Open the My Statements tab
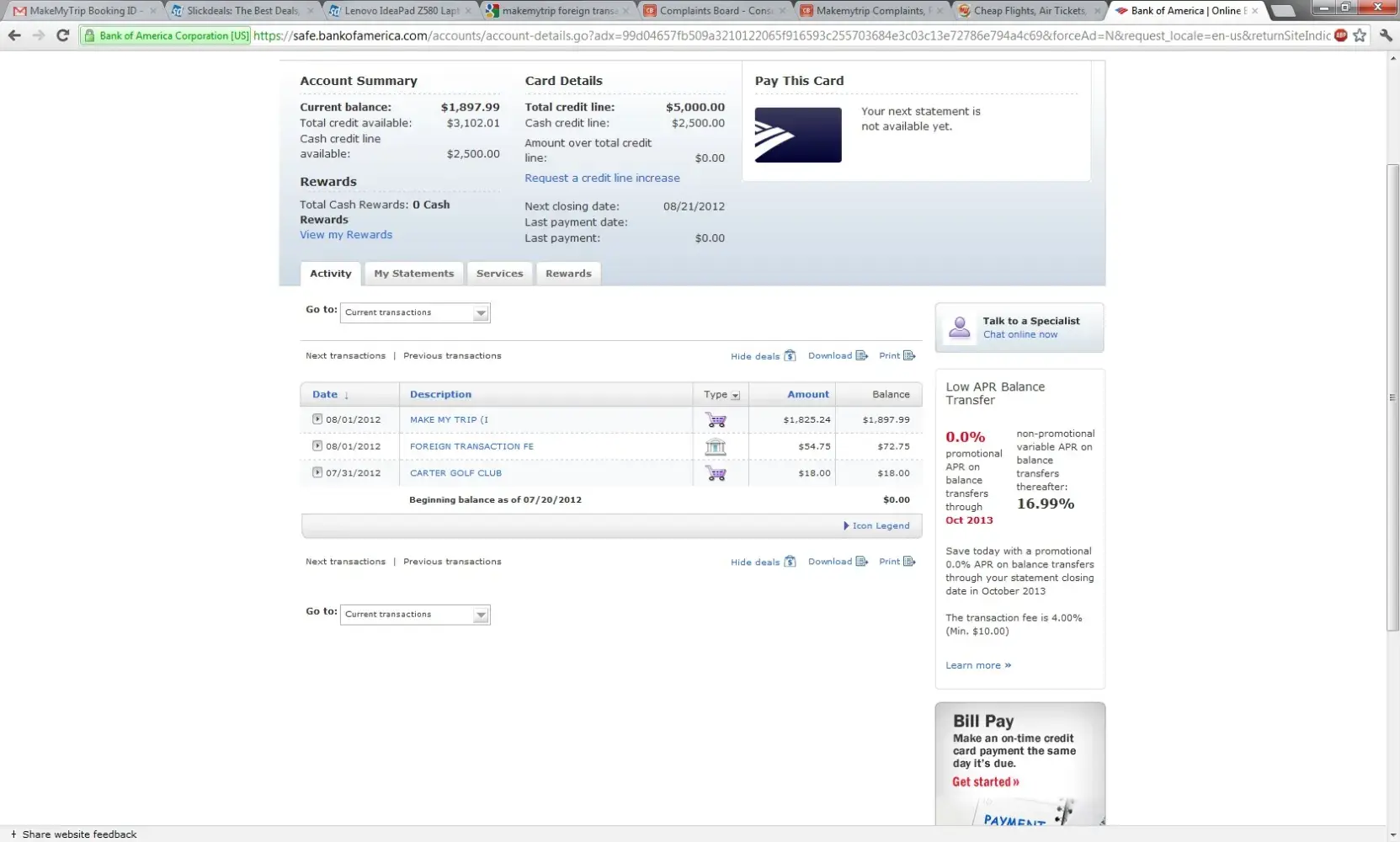This screenshot has height=842, width=1400. [414, 274]
